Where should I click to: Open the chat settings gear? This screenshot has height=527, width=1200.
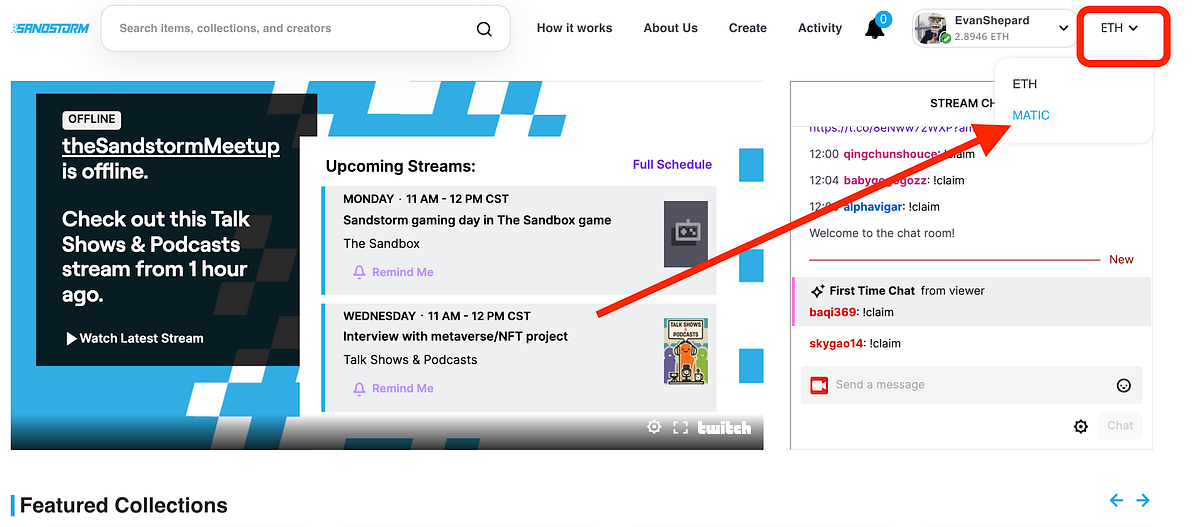click(x=1081, y=426)
